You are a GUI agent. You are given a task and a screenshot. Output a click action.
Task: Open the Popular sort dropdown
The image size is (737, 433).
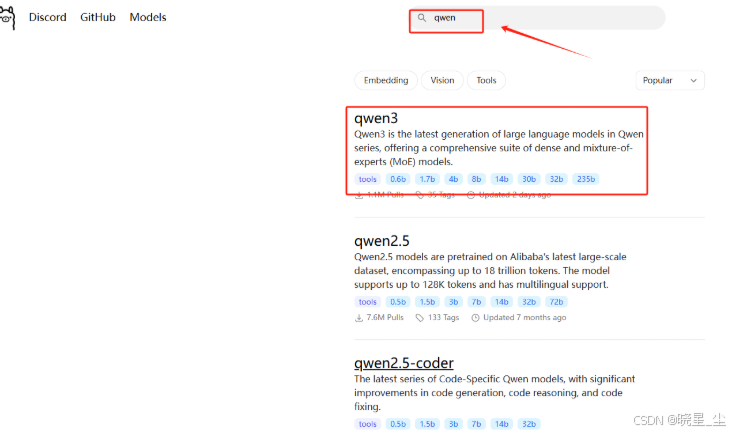pyautogui.click(x=670, y=80)
